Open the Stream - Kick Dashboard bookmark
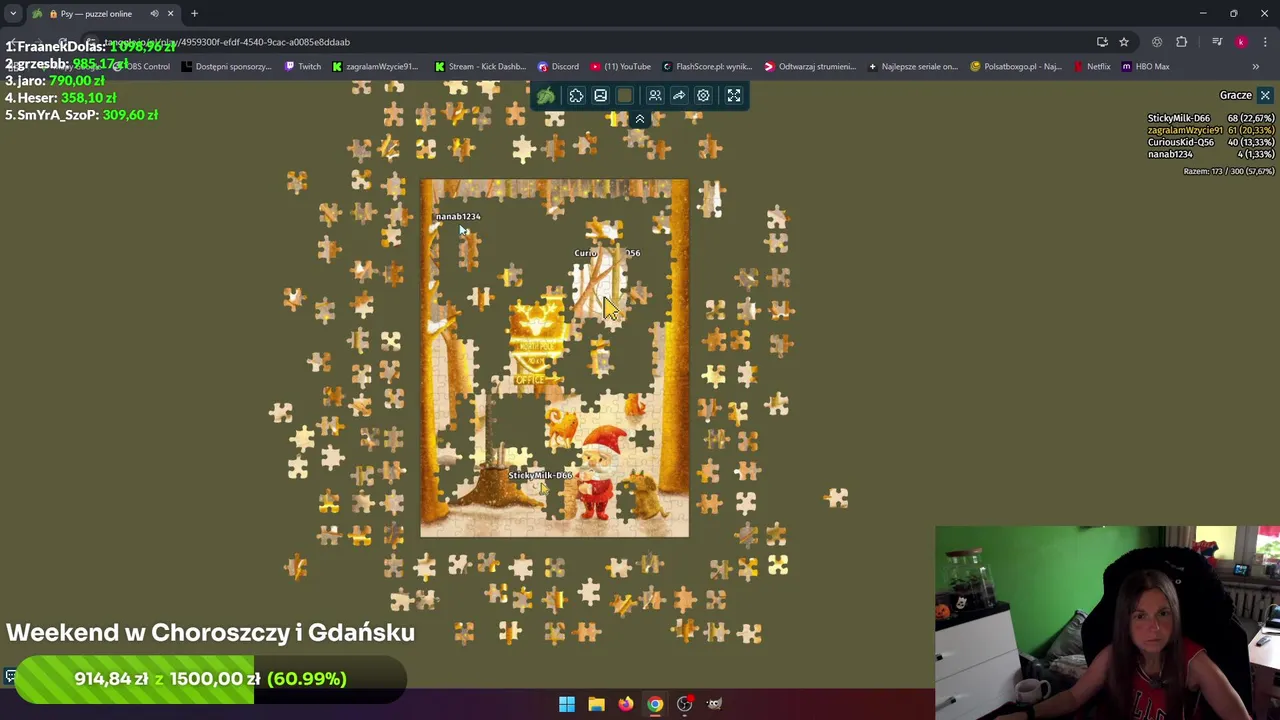Viewport: 1280px width, 720px height. tap(480, 66)
